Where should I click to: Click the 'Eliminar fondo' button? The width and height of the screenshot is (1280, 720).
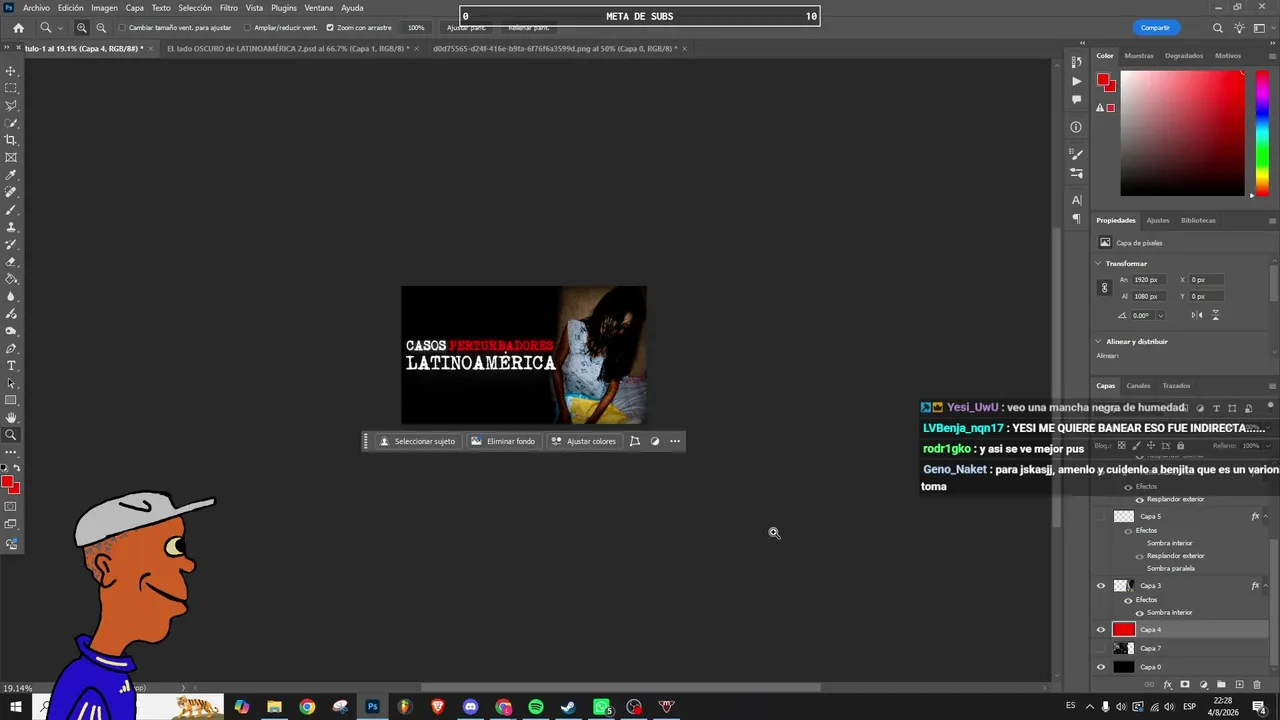point(503,441)
